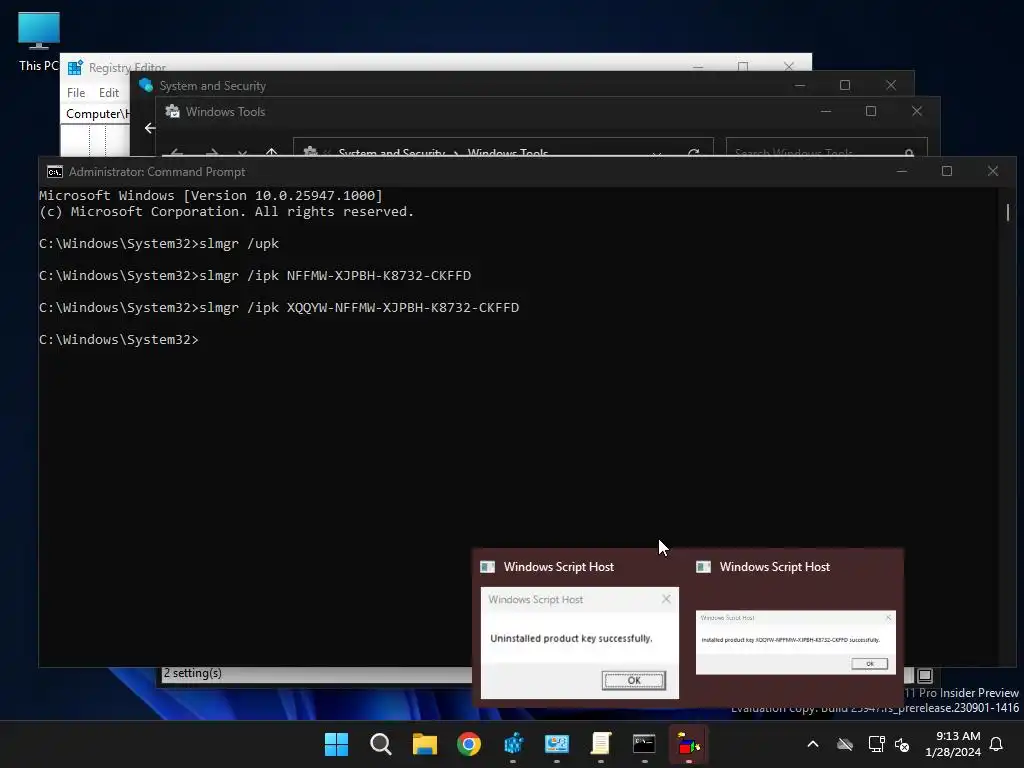
Task: Refresh the Windows Tools address bar
Action: (x=694, y=153)
